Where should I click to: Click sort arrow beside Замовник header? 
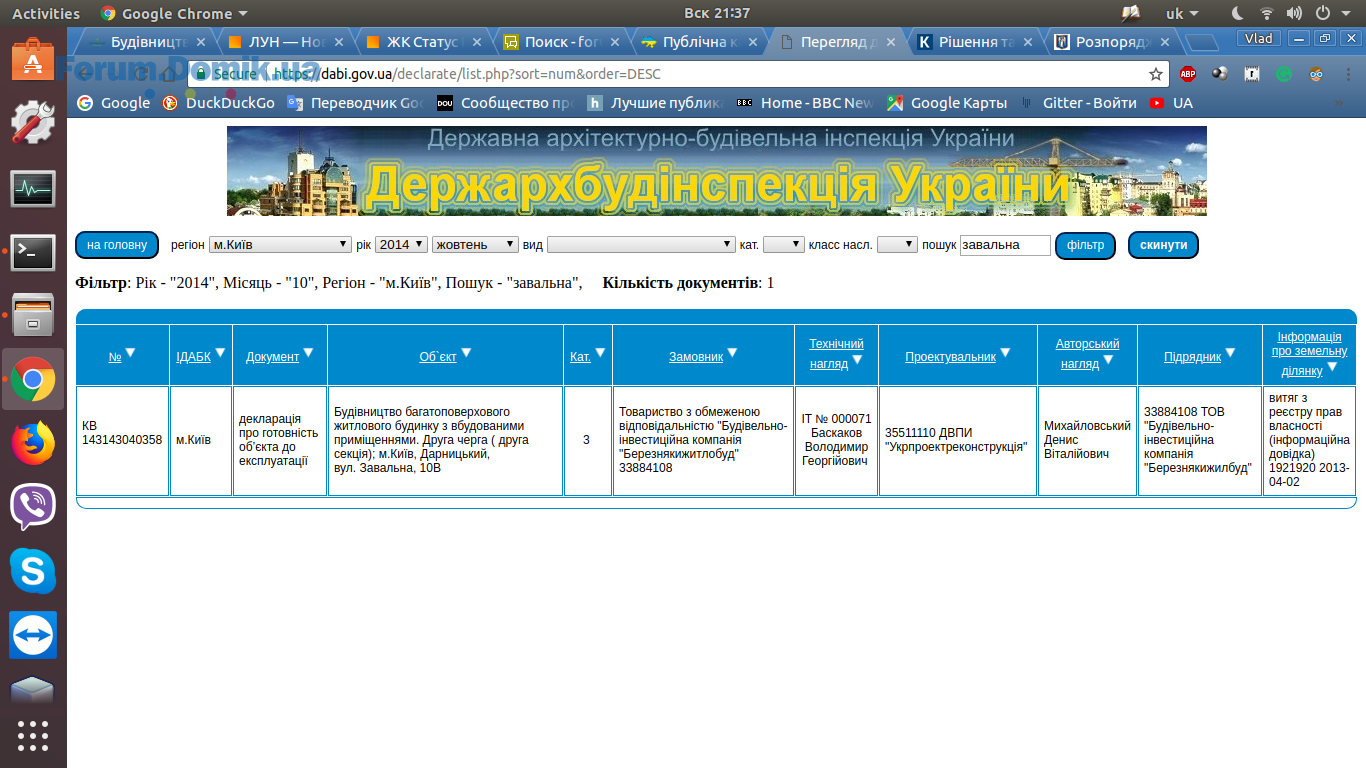click(x=732, y=353)
